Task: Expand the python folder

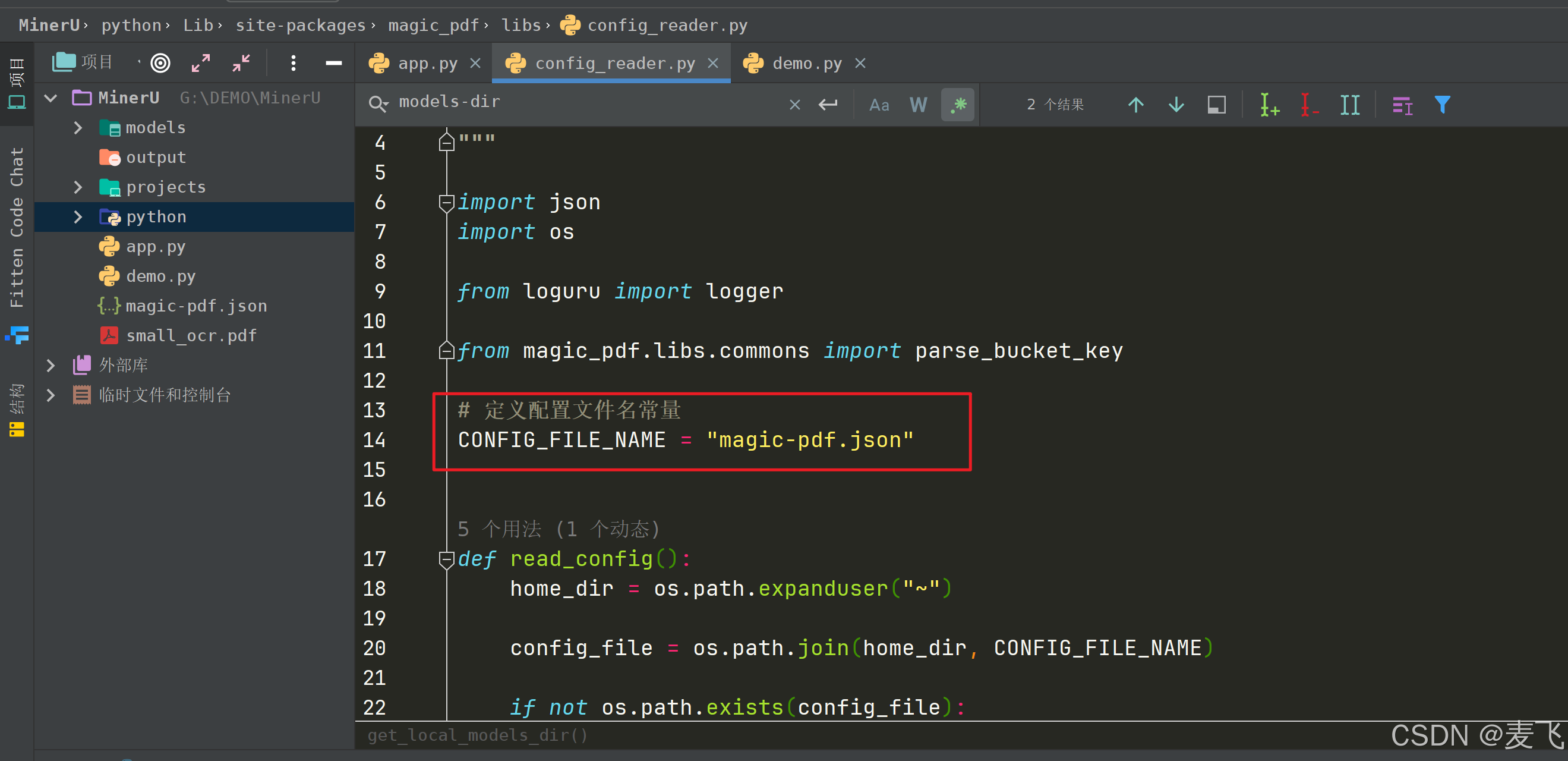Action: point(77,217)
